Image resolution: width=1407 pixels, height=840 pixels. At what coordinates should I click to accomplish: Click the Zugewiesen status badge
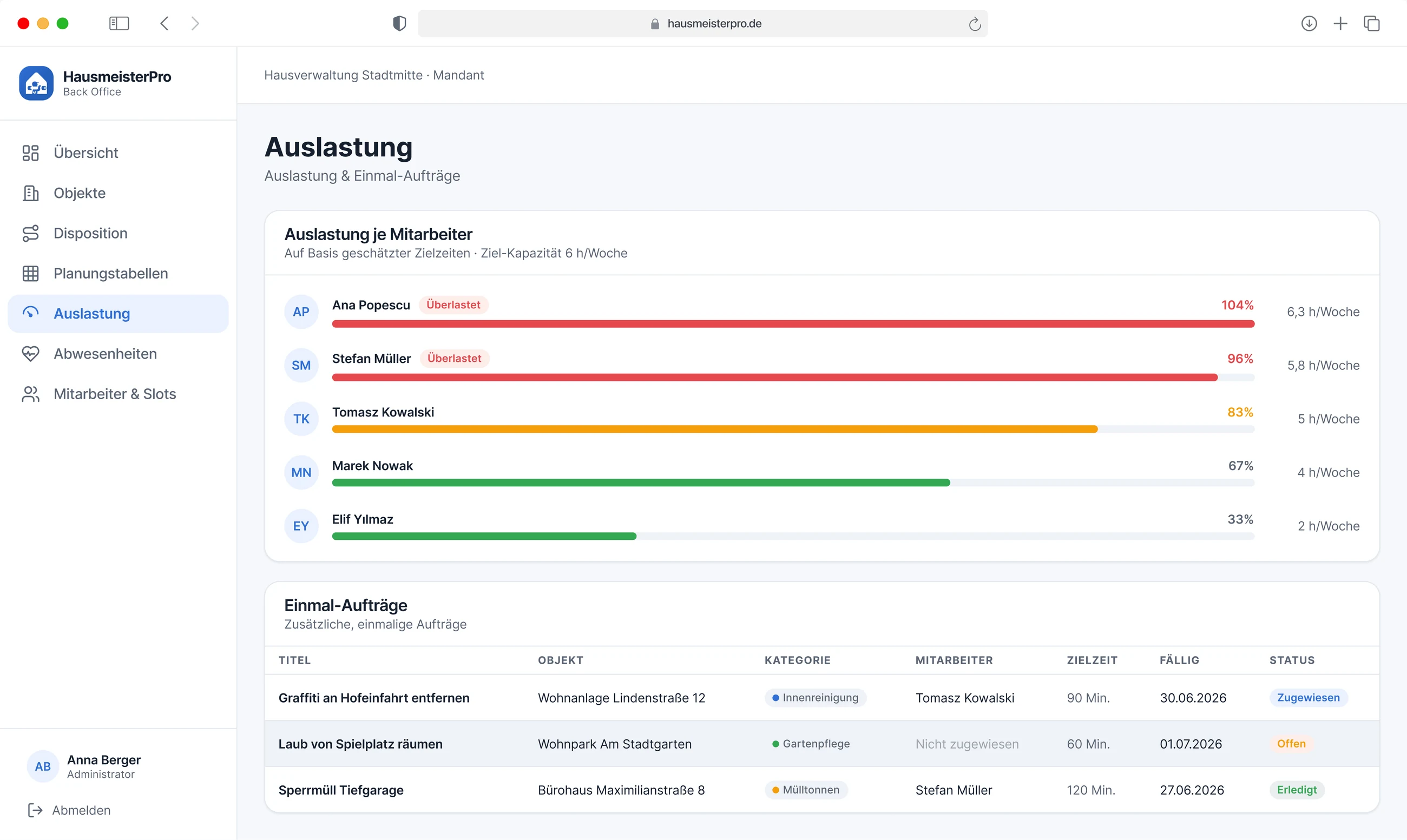1308,697
